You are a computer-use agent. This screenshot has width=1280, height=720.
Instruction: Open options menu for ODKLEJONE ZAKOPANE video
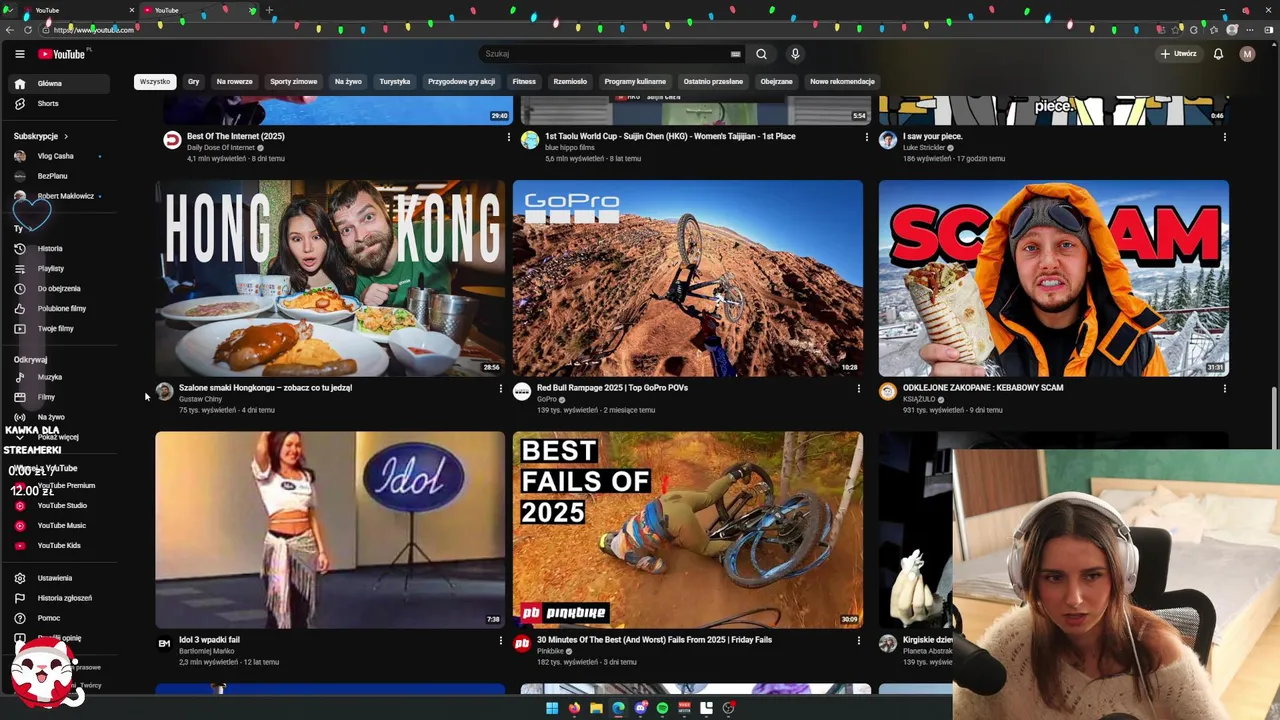click(1224, 389)
